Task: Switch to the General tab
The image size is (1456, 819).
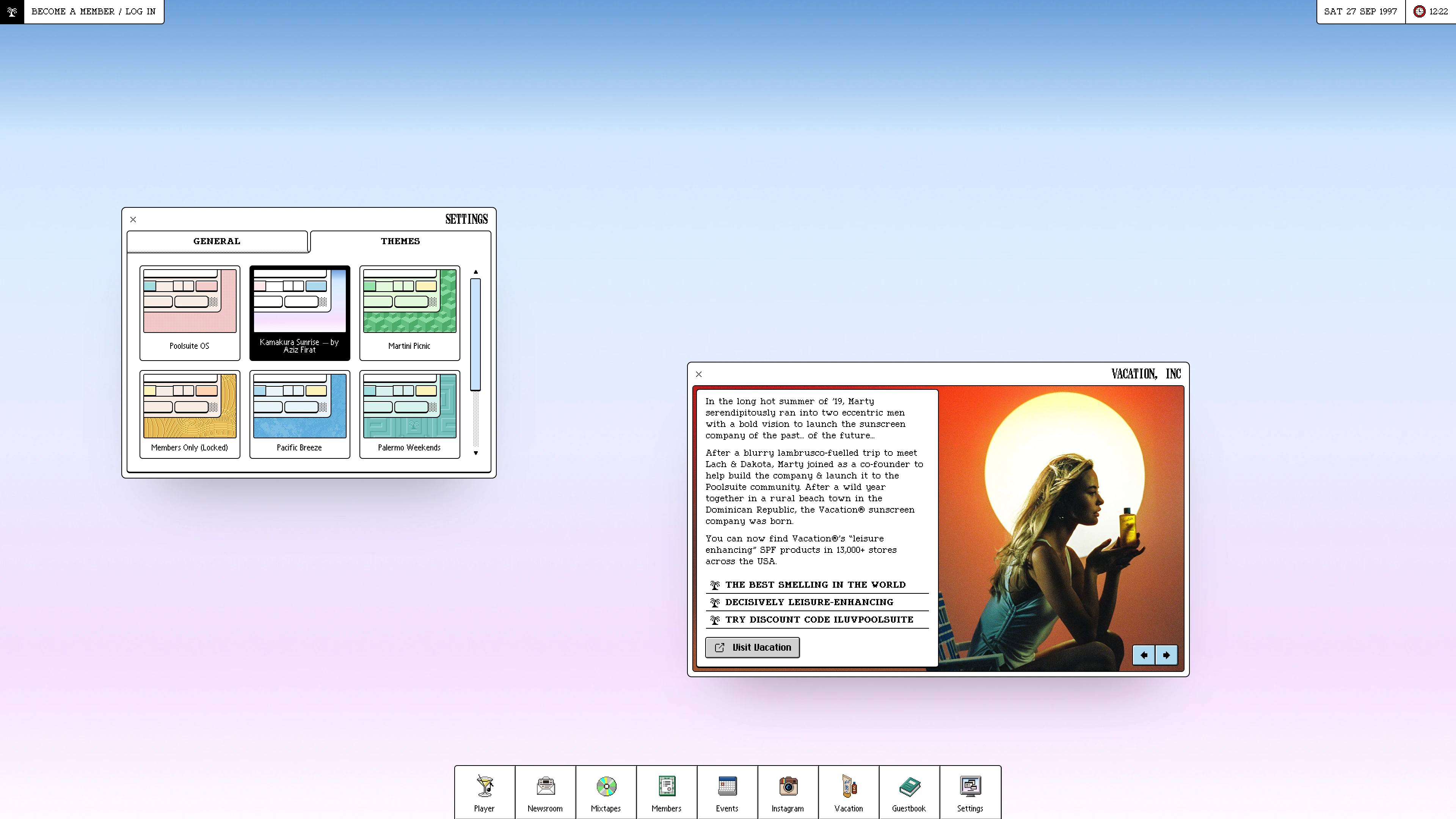Action: click(217, 242)
